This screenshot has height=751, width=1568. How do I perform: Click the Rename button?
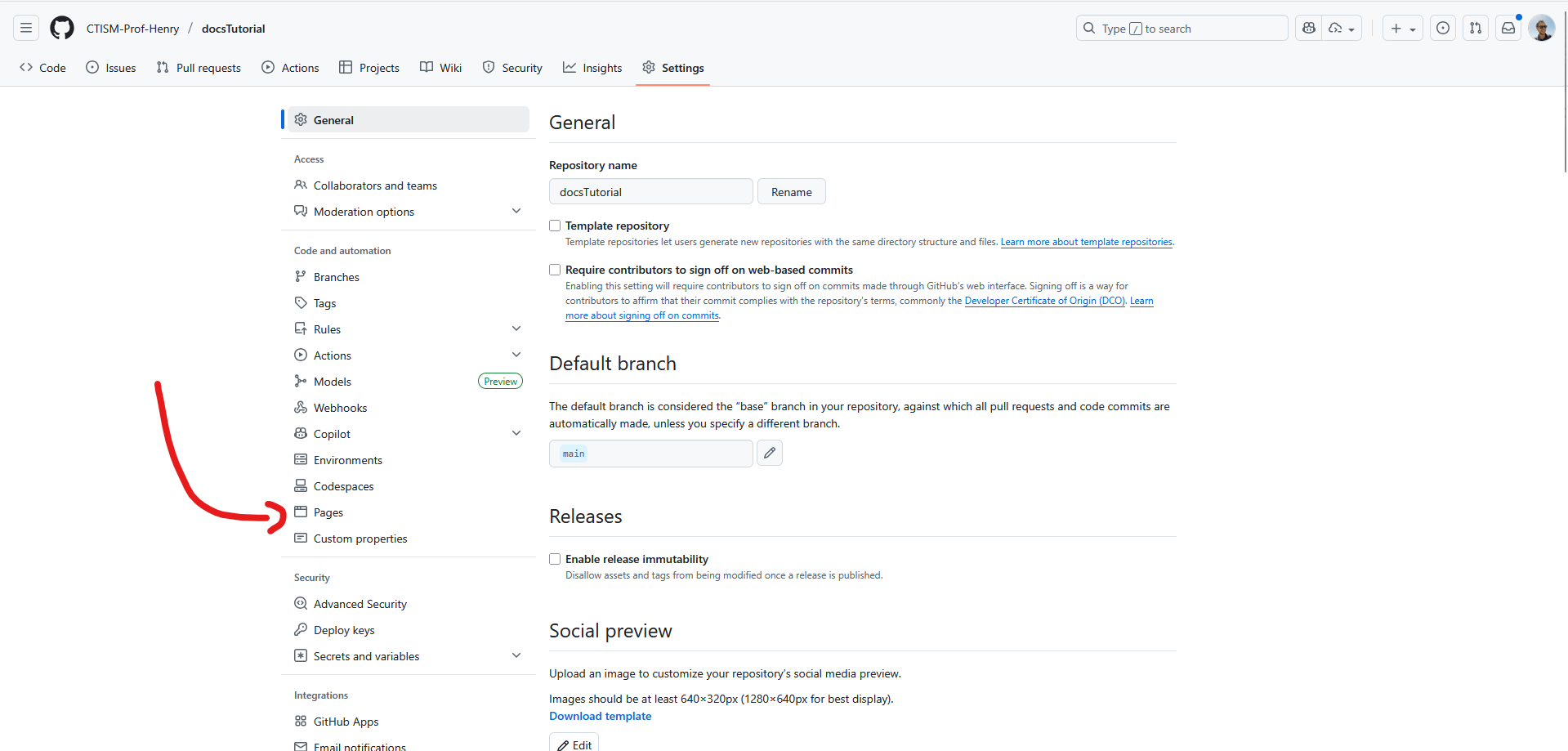coord(791,192)
